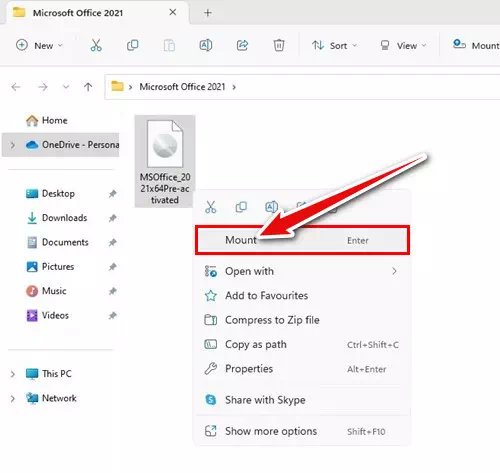Image resolution: width=500 pixels, height=473 pixels.
Task: Open Downloads in the sidebar
Action: pos(56,218)
